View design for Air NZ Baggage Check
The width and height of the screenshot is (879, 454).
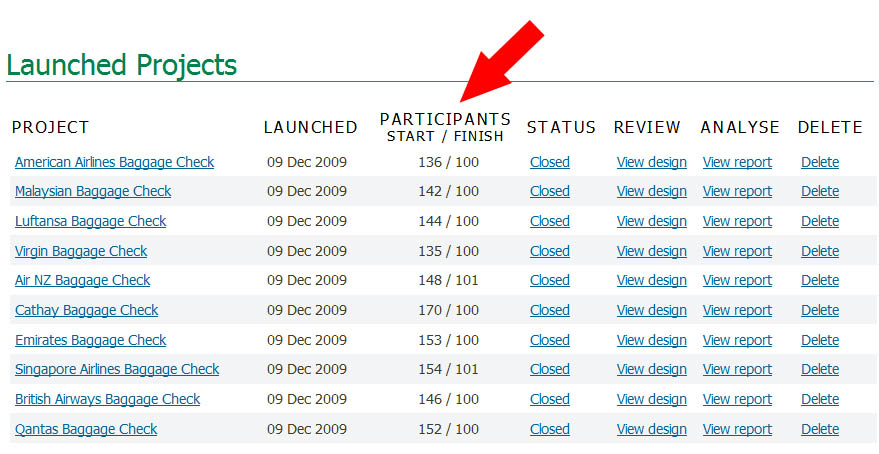651,280
